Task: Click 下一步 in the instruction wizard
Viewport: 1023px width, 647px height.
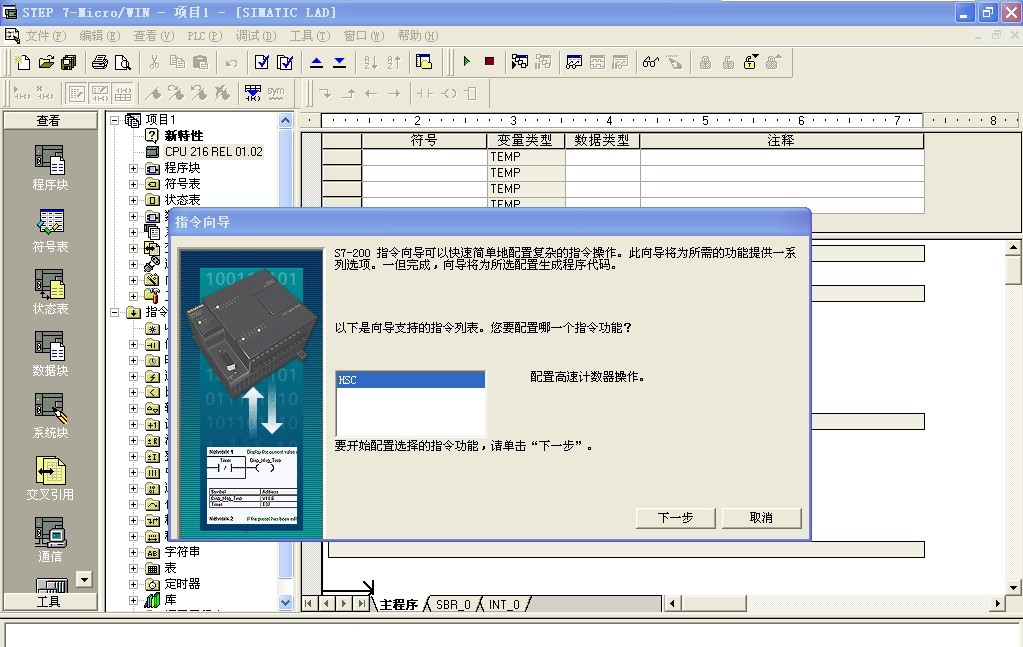Action: (x=675, y=518)
